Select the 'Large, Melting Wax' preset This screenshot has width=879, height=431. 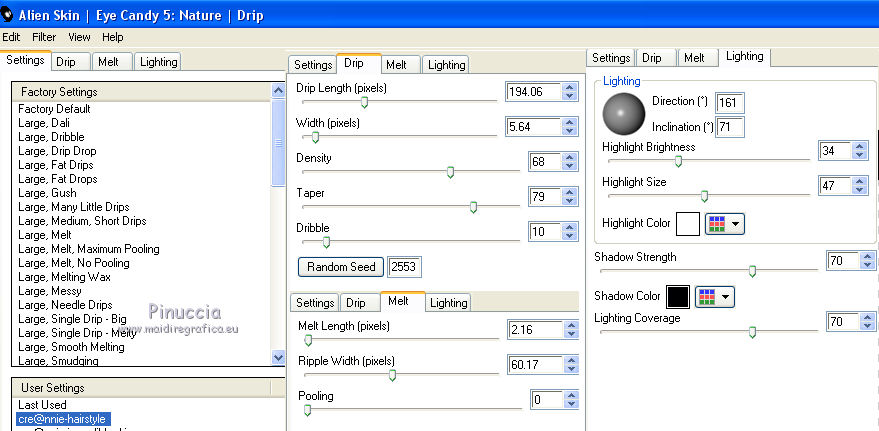point(64,277)
